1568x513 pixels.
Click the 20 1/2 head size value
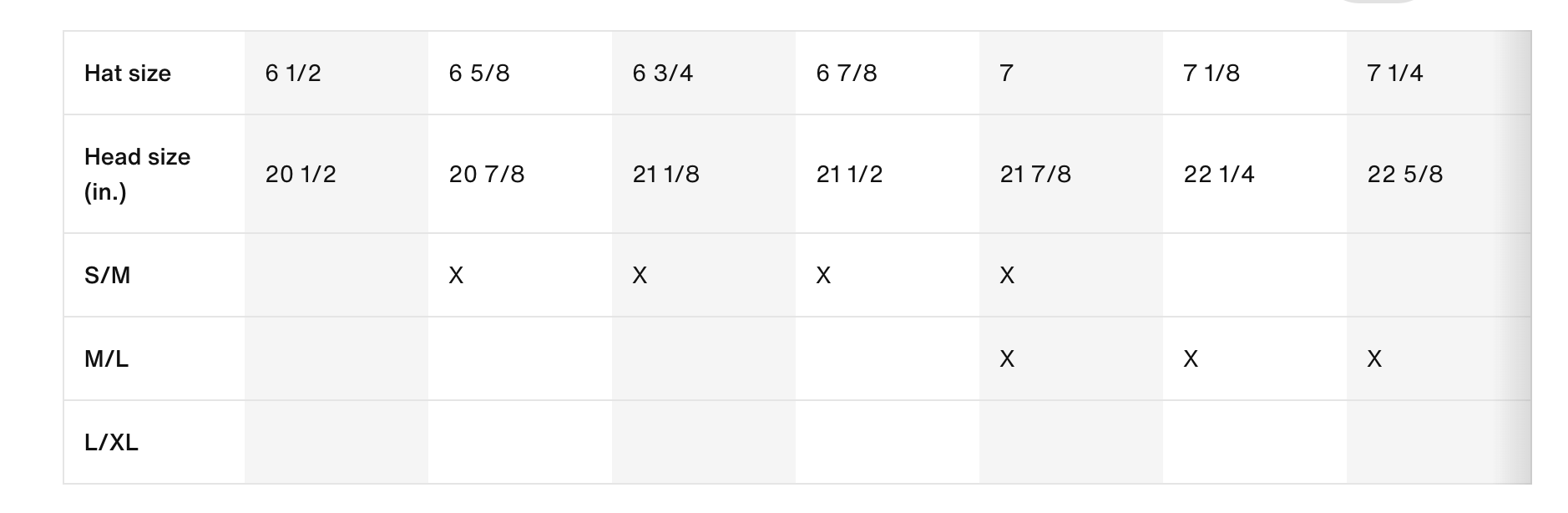coord(301,174)
